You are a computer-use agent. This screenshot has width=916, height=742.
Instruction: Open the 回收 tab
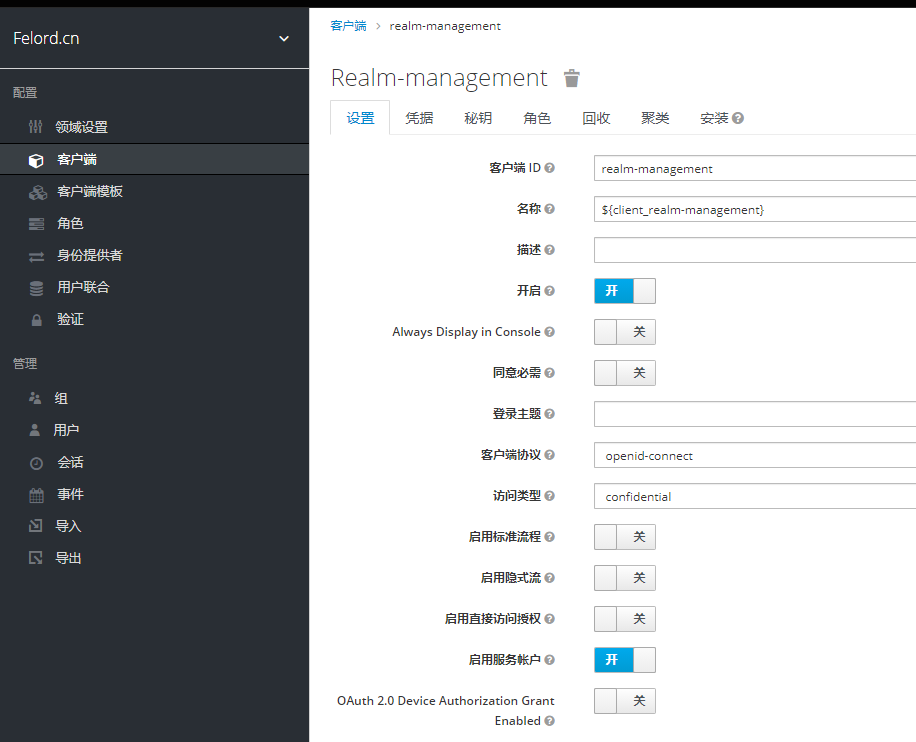[596, 118]
